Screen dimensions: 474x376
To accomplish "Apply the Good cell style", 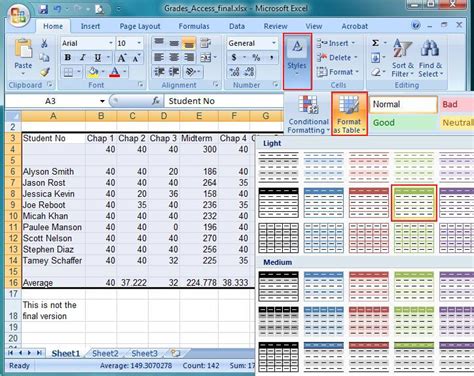I will [x=403, y=123].
